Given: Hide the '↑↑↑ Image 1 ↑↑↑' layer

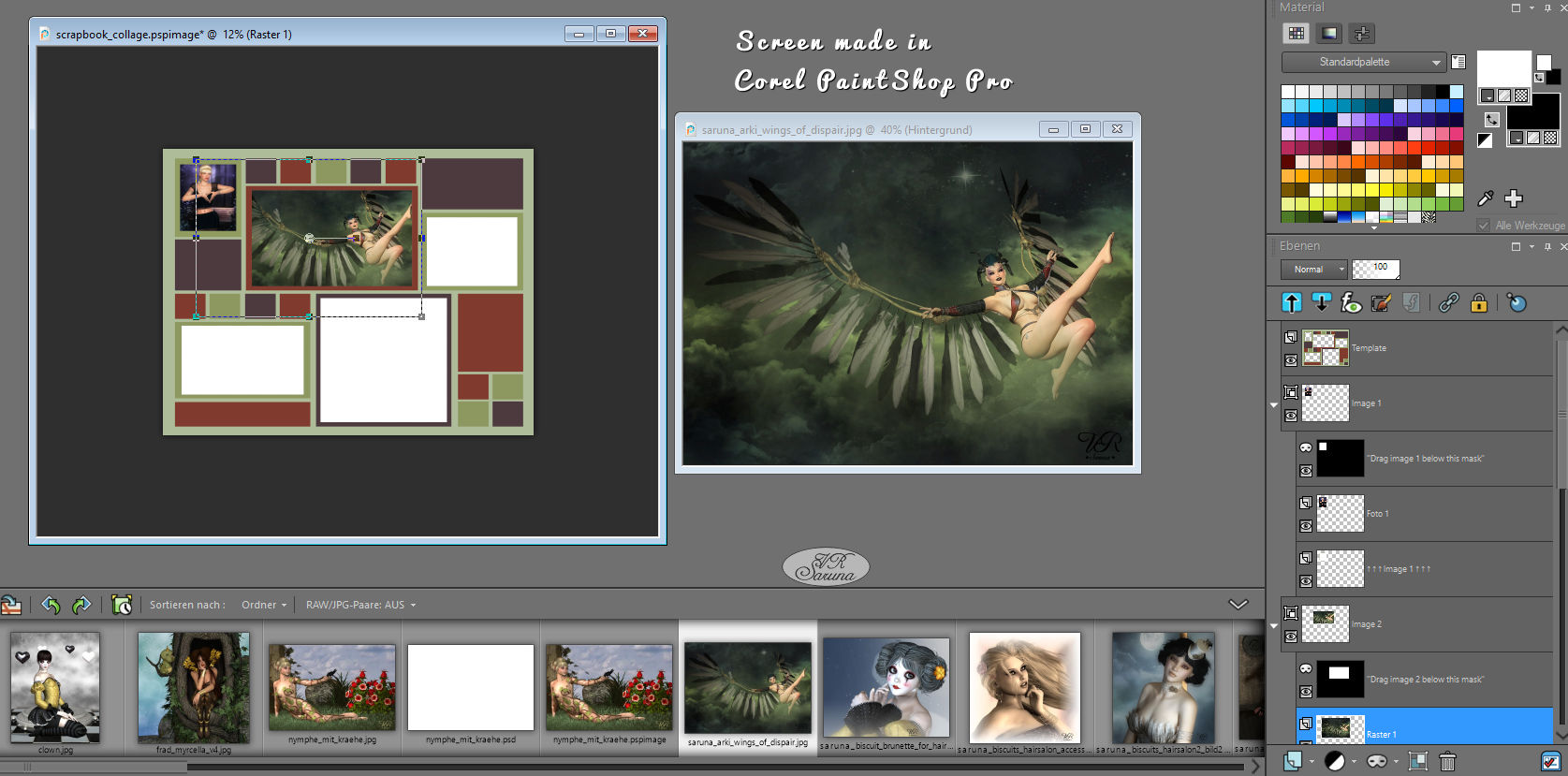Looking at the screenshot, I should point(1306,581).
